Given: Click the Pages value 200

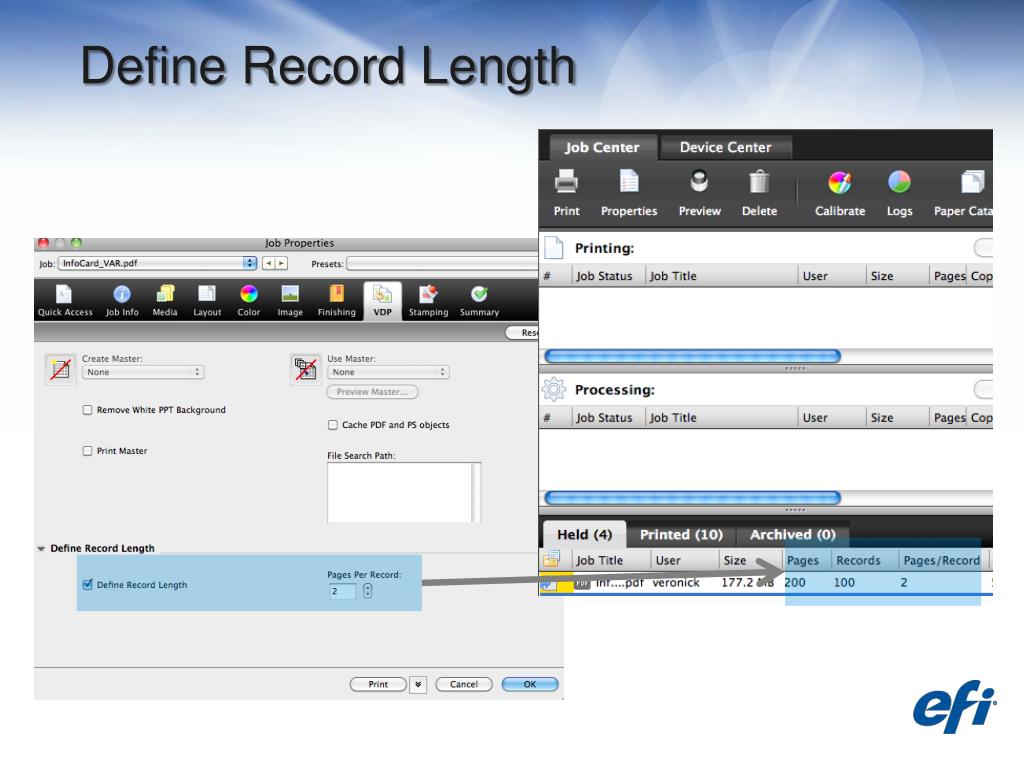Looking at the screenshot, I should point(795,583).
